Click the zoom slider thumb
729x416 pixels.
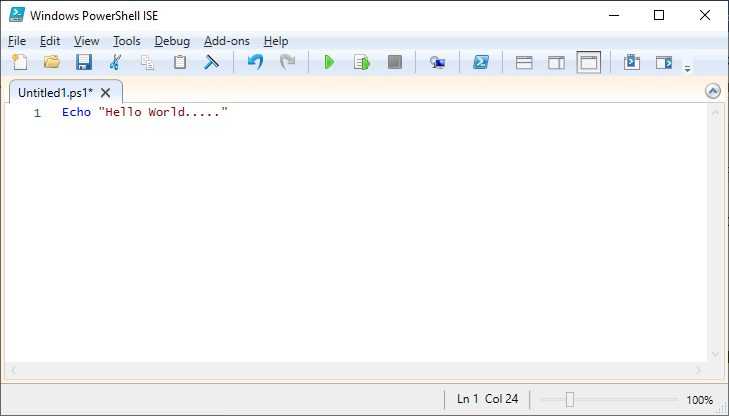pyautogui.click(x=570, y=399)
